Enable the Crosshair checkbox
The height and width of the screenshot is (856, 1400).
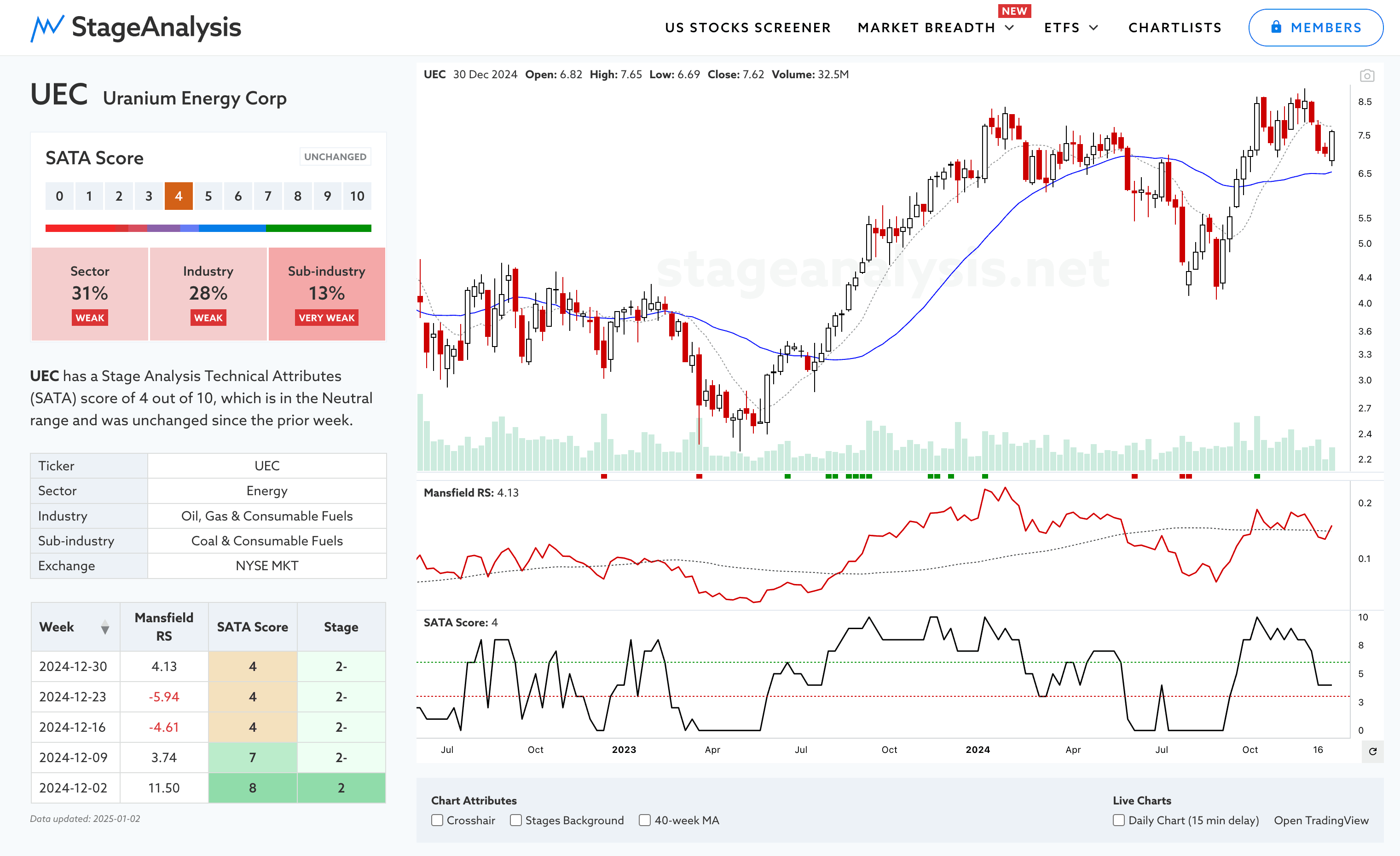coord(437,820)
